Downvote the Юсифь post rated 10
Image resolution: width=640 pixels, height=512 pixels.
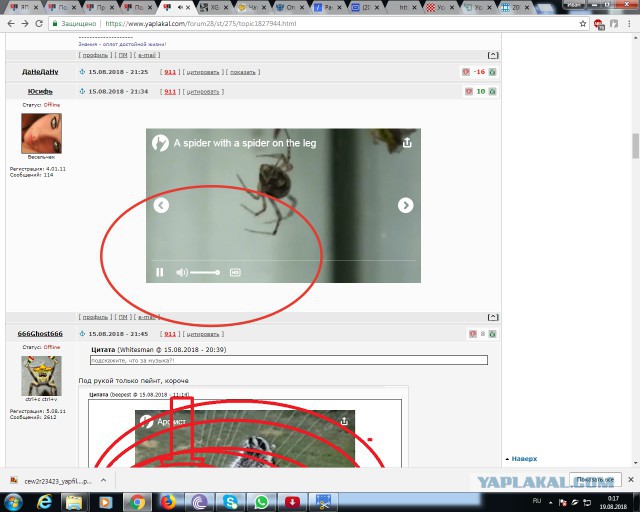click(469, 91)
